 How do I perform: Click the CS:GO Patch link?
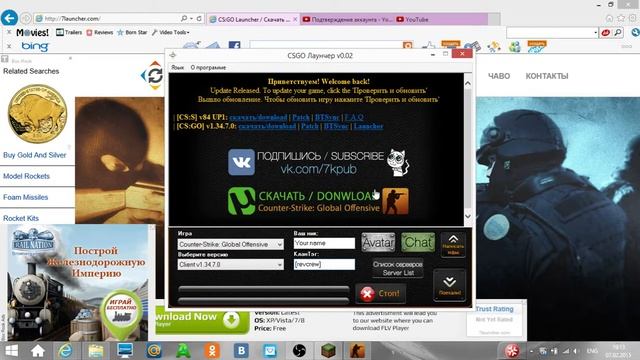coord(310,126)
